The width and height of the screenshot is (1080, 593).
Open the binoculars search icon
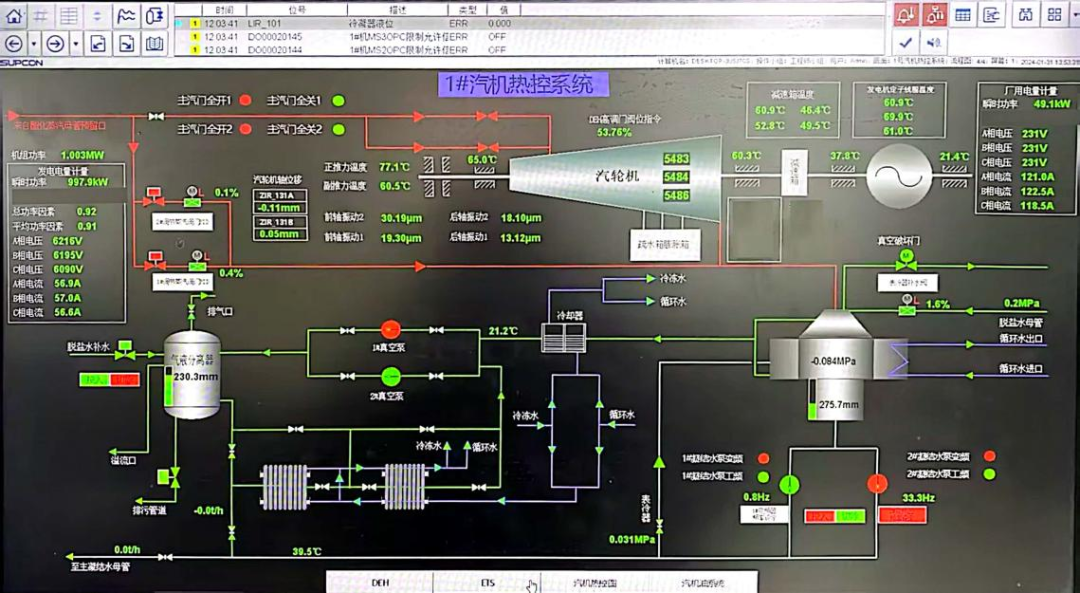pos(1026,15)
